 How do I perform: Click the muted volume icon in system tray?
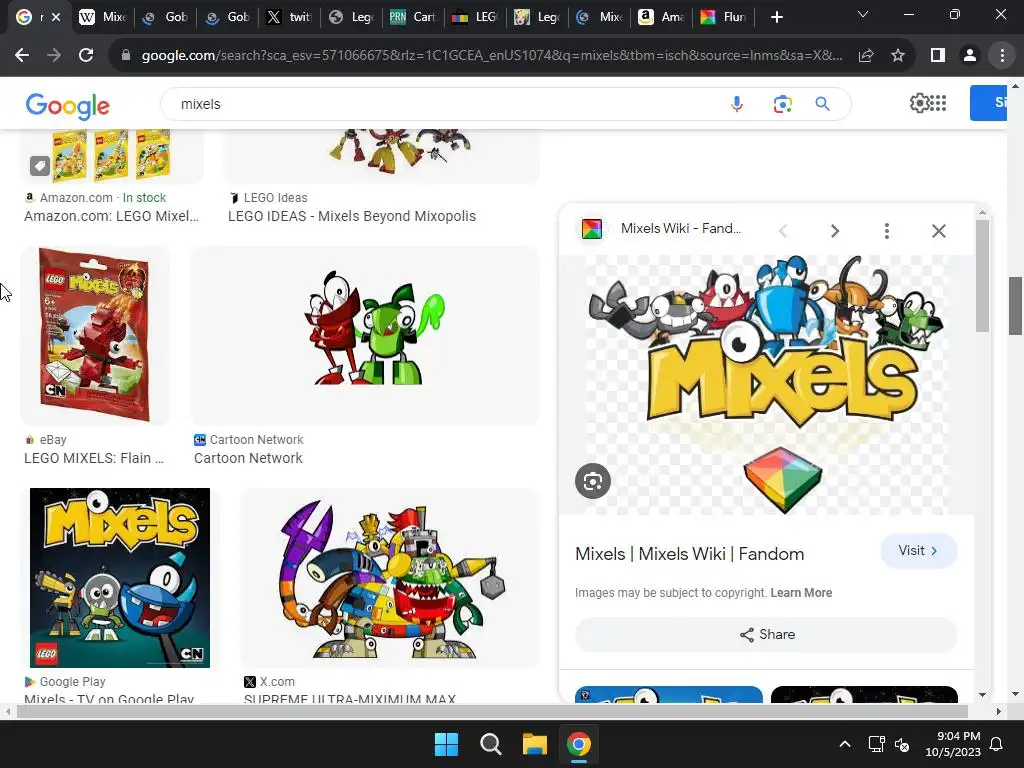[x=902, y=744]
